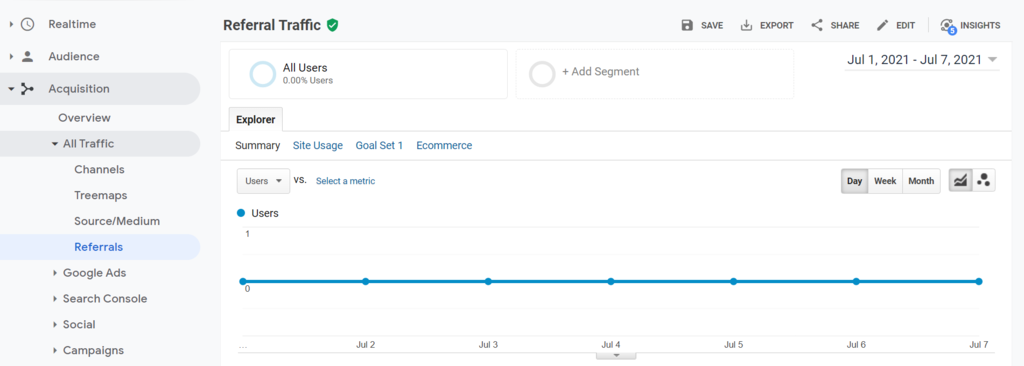The height and width of the screenshot is (366, 1024).
Task: Open the Insights icon with badge
Action: pyautogui.click(x=948, y=26)
